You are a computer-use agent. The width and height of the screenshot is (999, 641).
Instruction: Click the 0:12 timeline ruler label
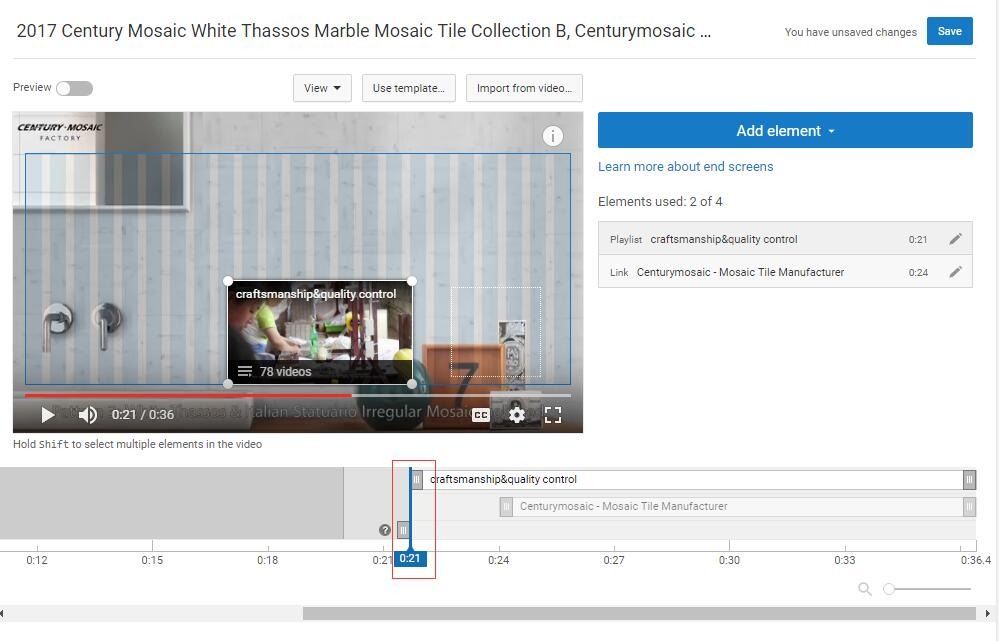[x=37, y=560]
